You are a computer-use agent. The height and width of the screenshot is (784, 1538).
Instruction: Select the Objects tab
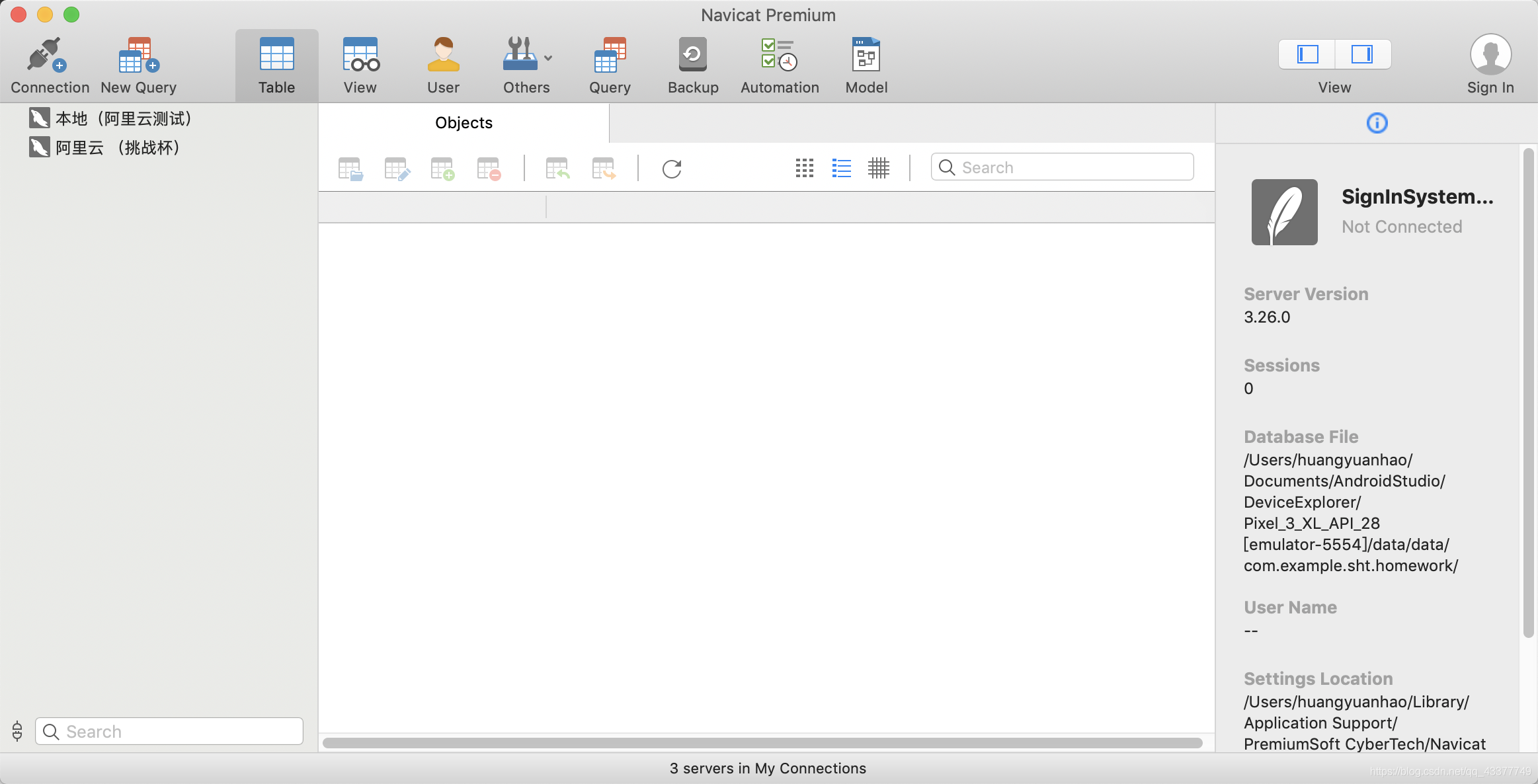coord(463,122)
